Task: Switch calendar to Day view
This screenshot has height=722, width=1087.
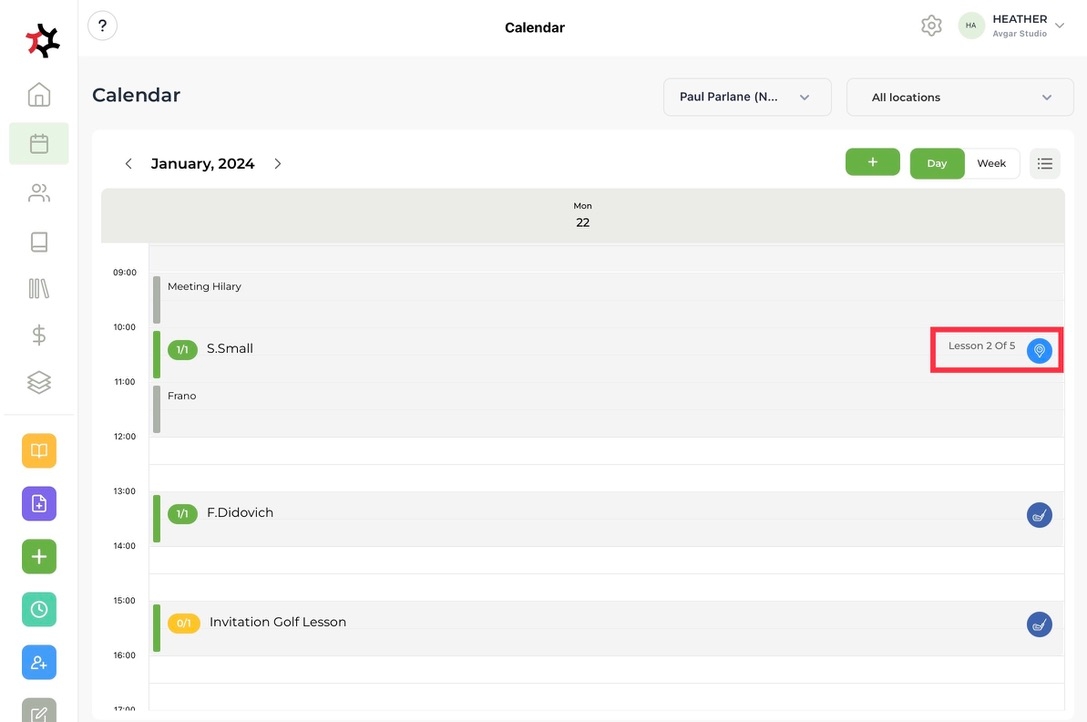Action: coord(936,163)
